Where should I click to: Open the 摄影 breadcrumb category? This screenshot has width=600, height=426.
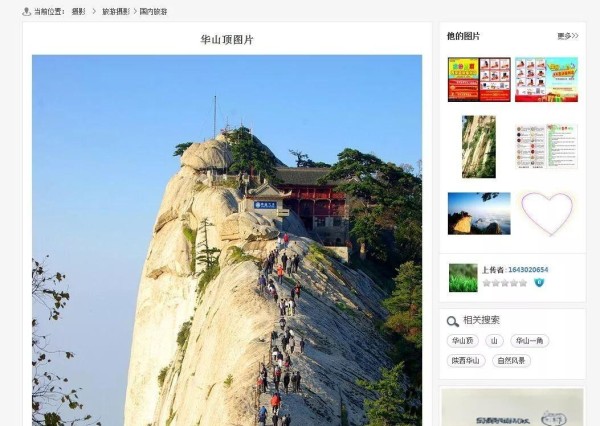(78, 12)
